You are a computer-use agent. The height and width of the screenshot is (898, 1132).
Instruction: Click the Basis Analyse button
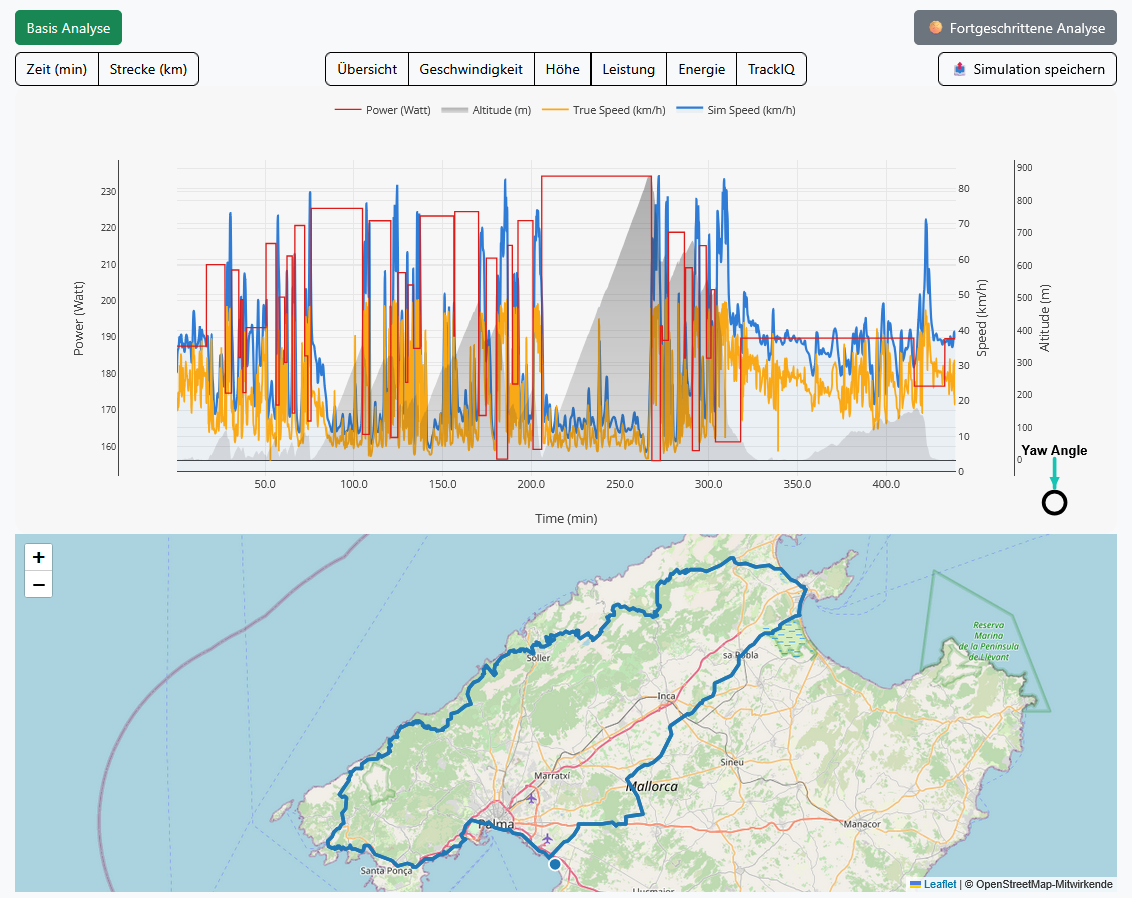tap(68, 28)
